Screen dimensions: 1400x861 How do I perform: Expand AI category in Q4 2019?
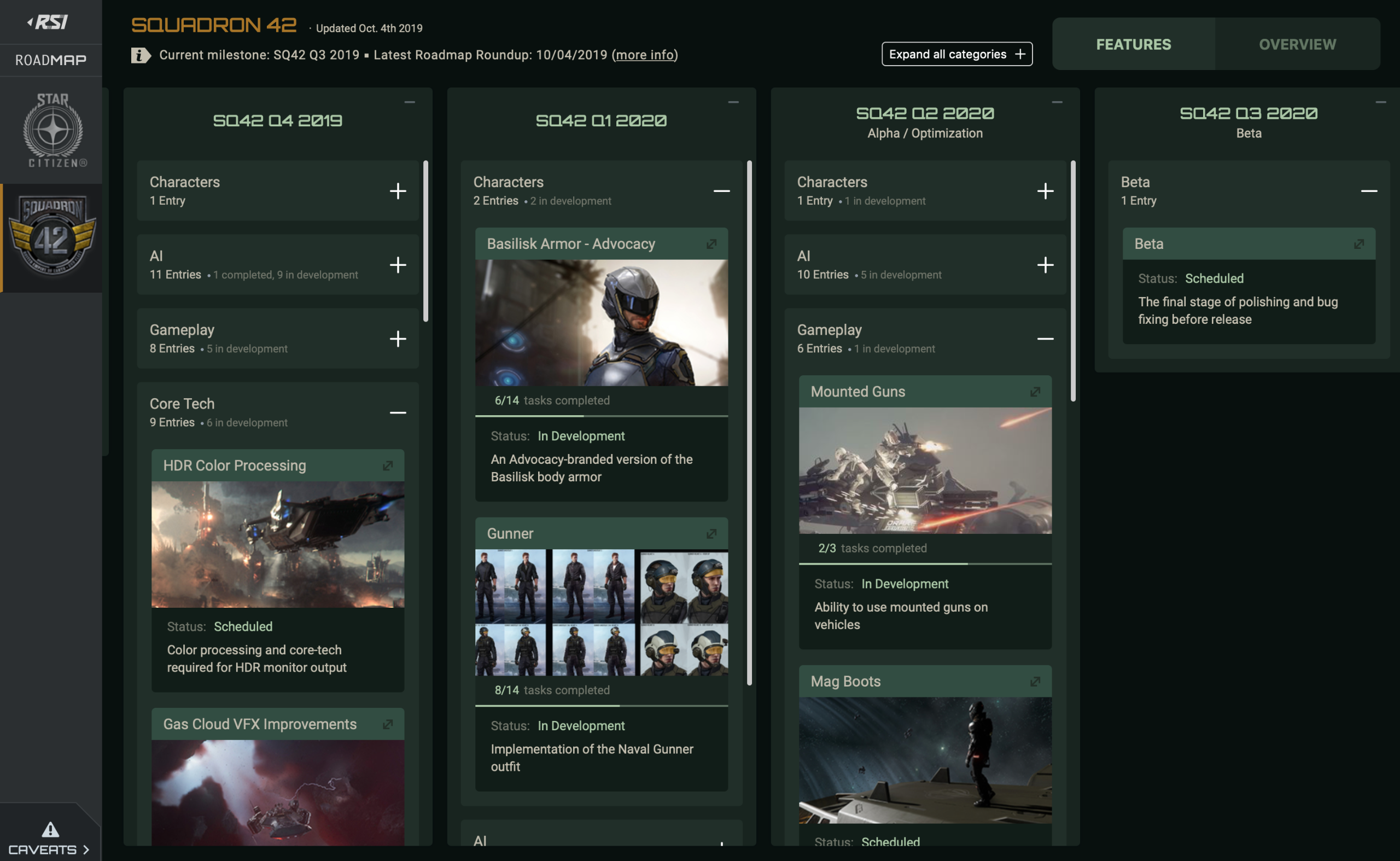pyautogui.click(x=398, y=265)
